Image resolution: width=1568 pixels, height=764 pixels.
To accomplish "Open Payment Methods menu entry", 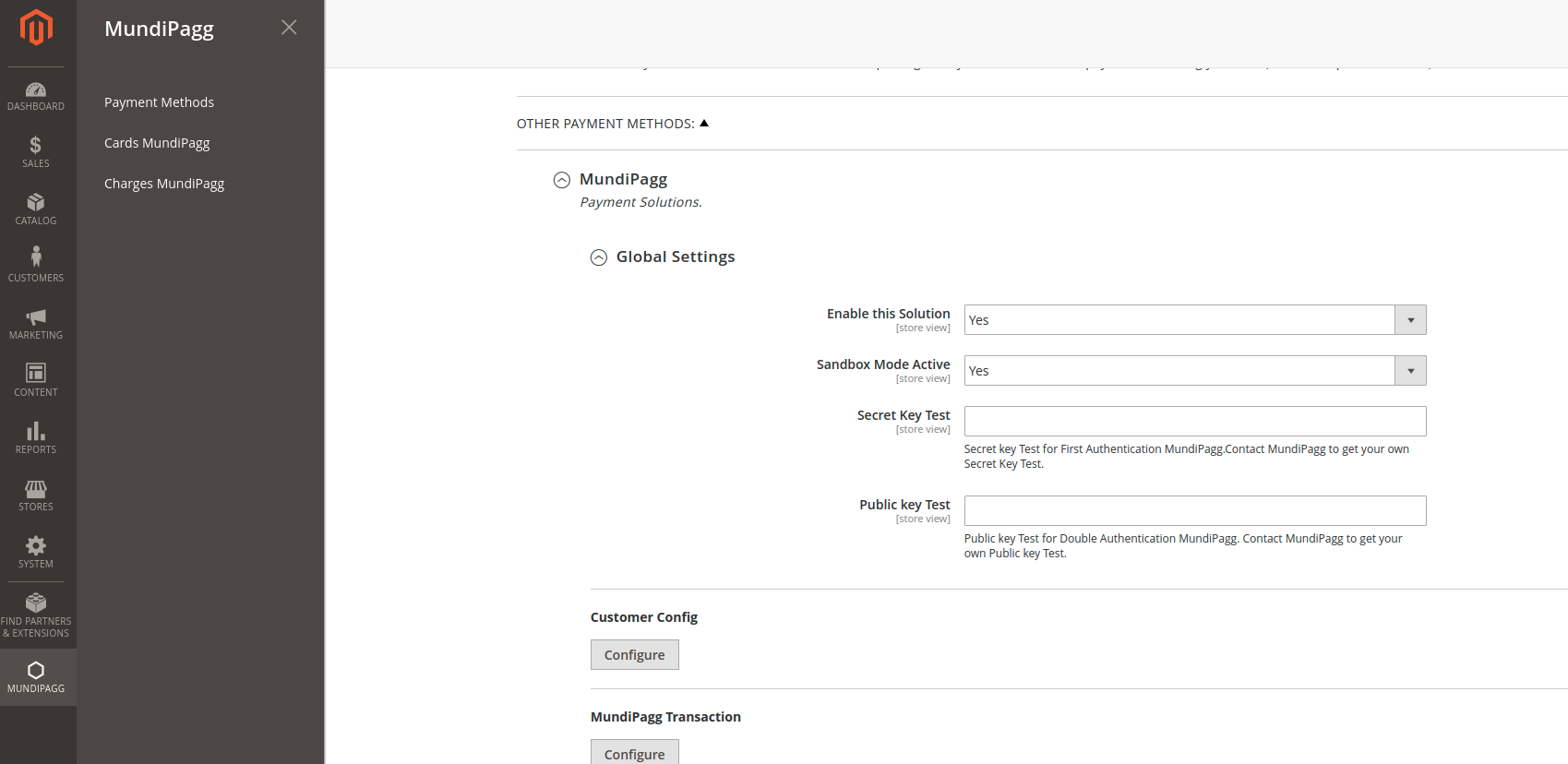I will [159, 102].
